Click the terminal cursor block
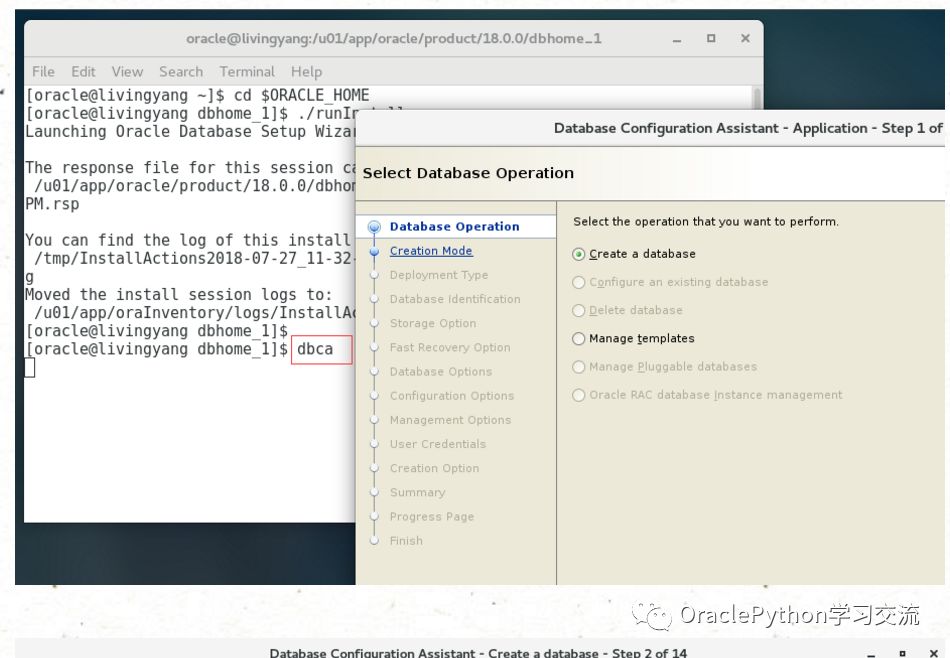This screenshot has height=658, width=950. tap(30, 368)
